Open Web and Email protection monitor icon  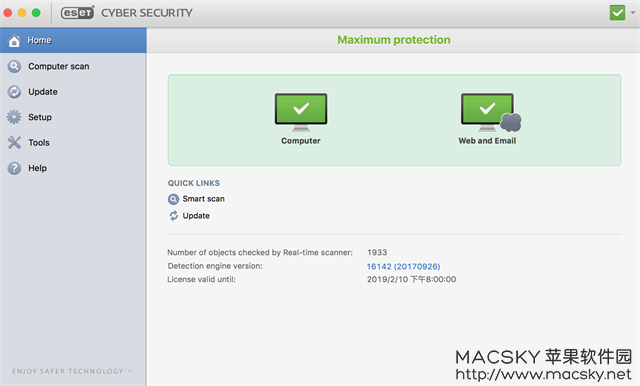491,112
